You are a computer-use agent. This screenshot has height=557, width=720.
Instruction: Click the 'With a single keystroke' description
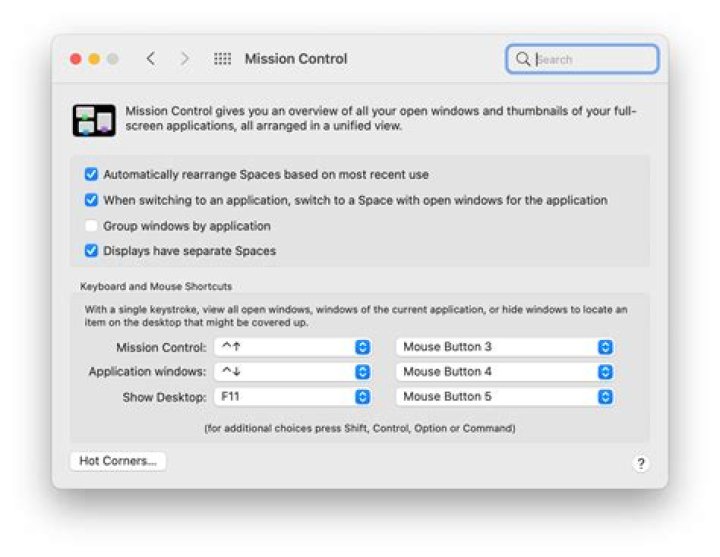click(x=356, y=316)
